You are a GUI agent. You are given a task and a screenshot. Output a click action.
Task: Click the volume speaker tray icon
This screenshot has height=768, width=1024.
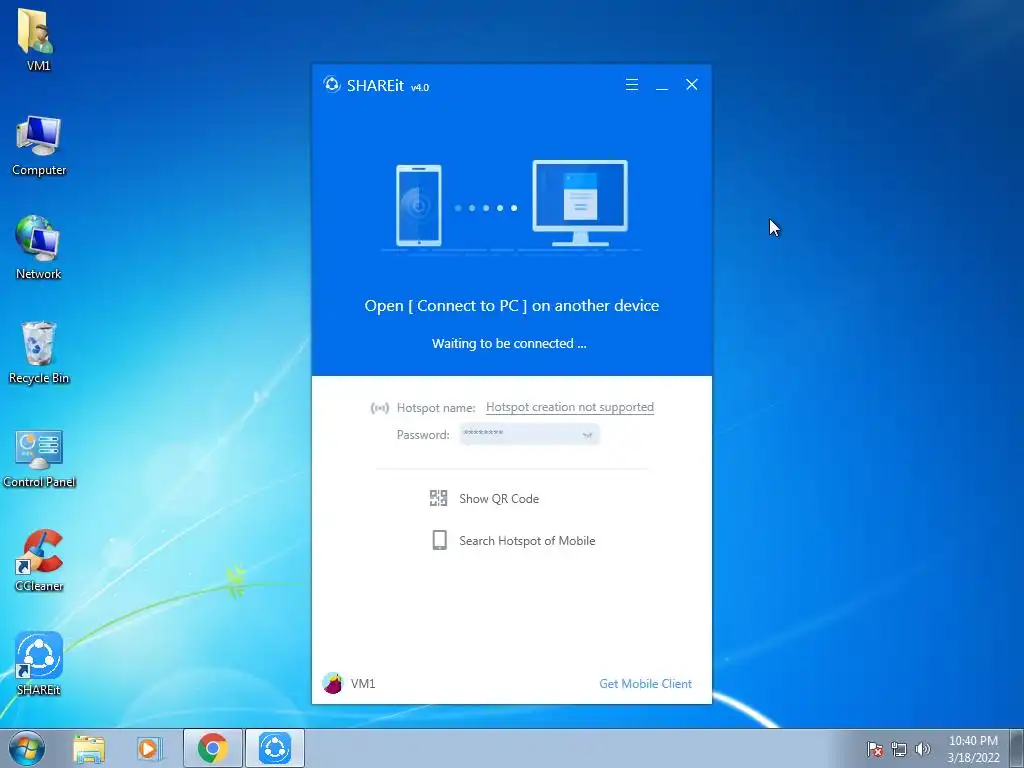point(922,749)
